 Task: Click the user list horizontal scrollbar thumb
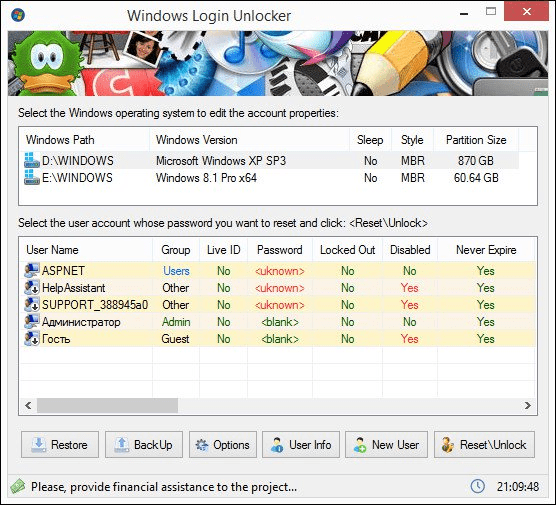tap(107, 405)
